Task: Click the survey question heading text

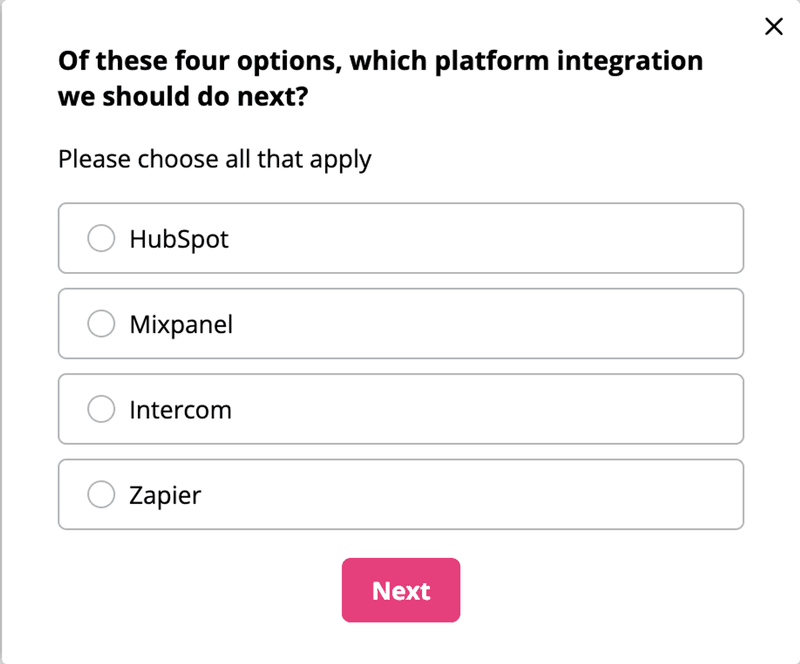Action: point(380,78)
